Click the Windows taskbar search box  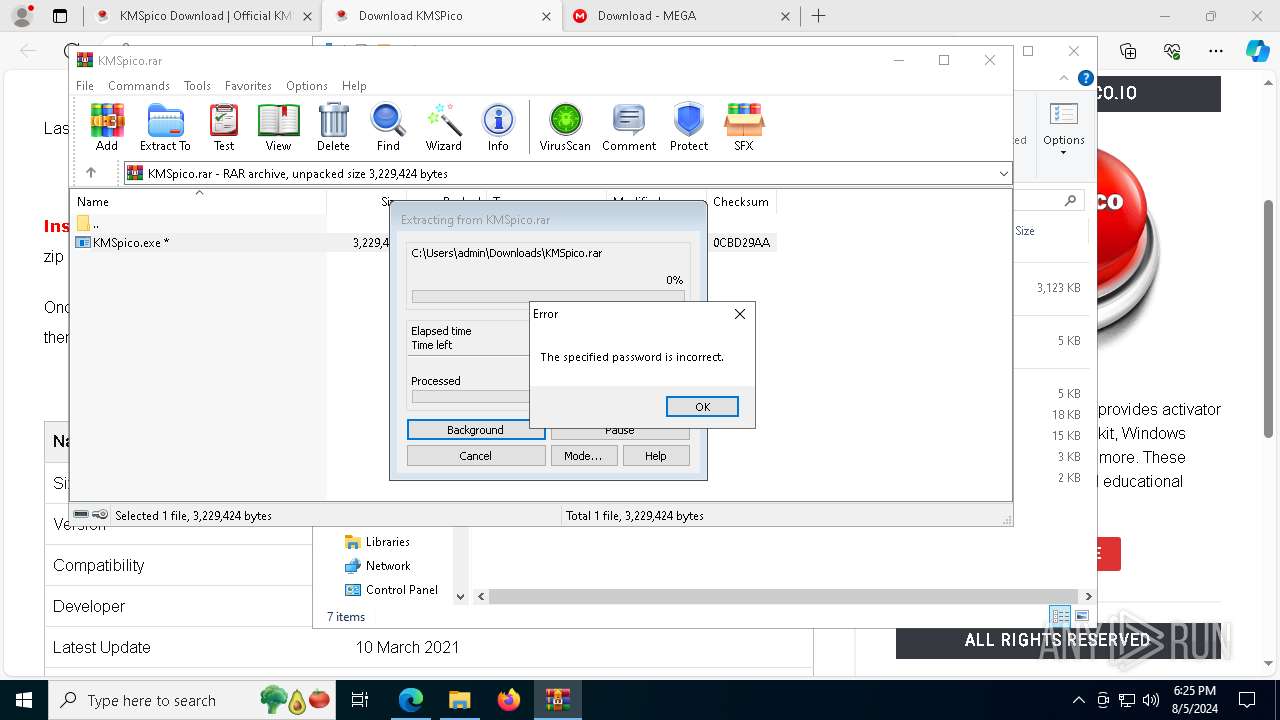[x=190, y=700]
